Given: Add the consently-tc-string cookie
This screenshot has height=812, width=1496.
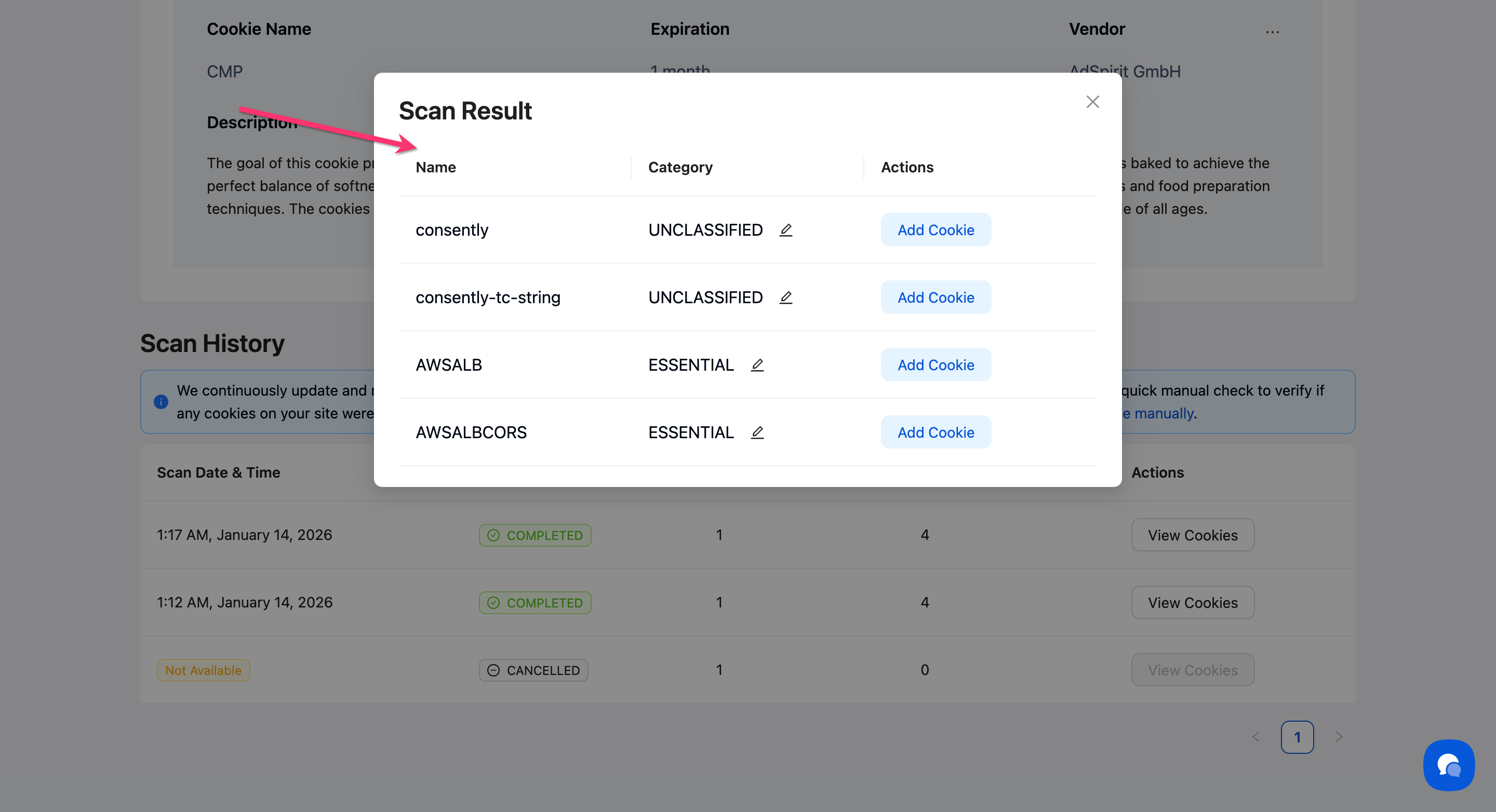Looking at the screenshot, I should (x=936, y=297).
